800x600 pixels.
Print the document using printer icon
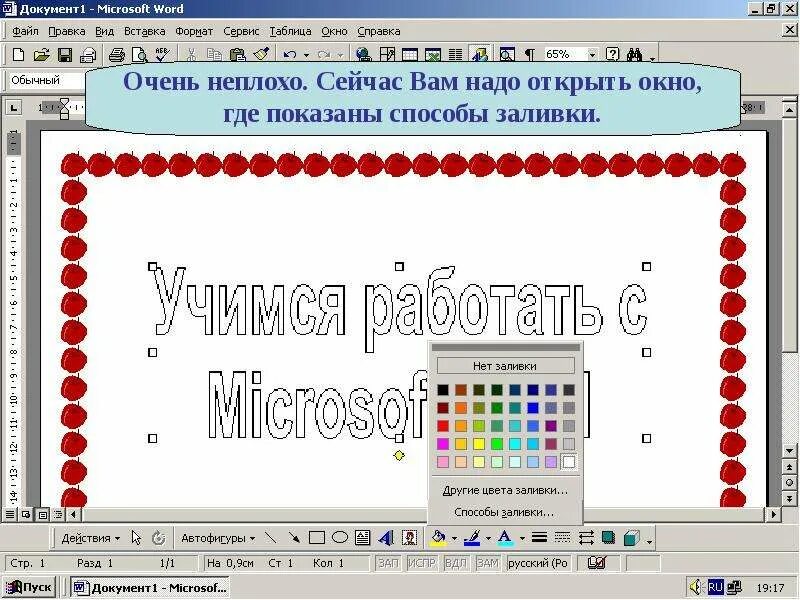point(117,54)
